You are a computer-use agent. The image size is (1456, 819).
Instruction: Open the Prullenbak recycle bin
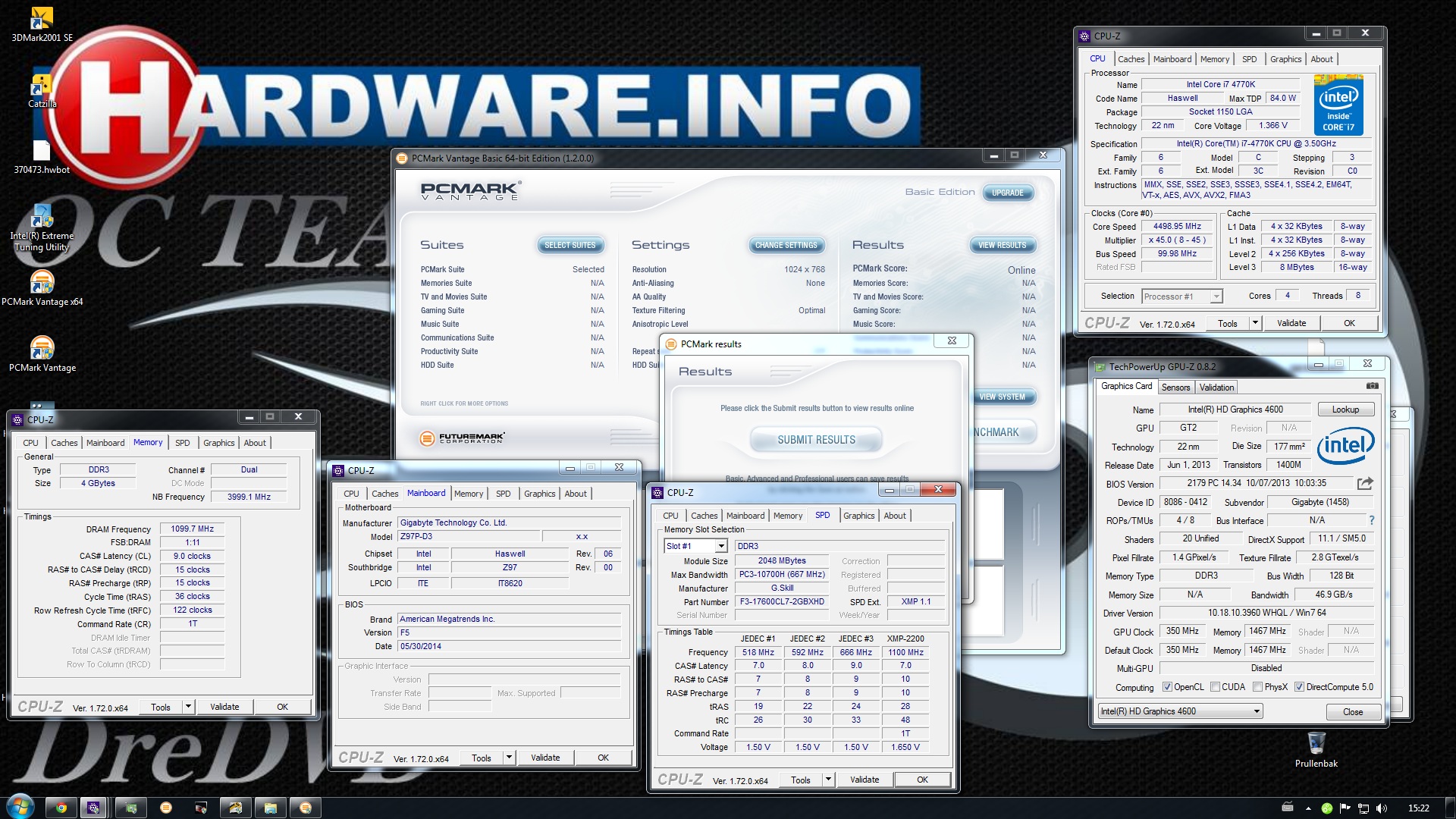tap(1316, 749)
